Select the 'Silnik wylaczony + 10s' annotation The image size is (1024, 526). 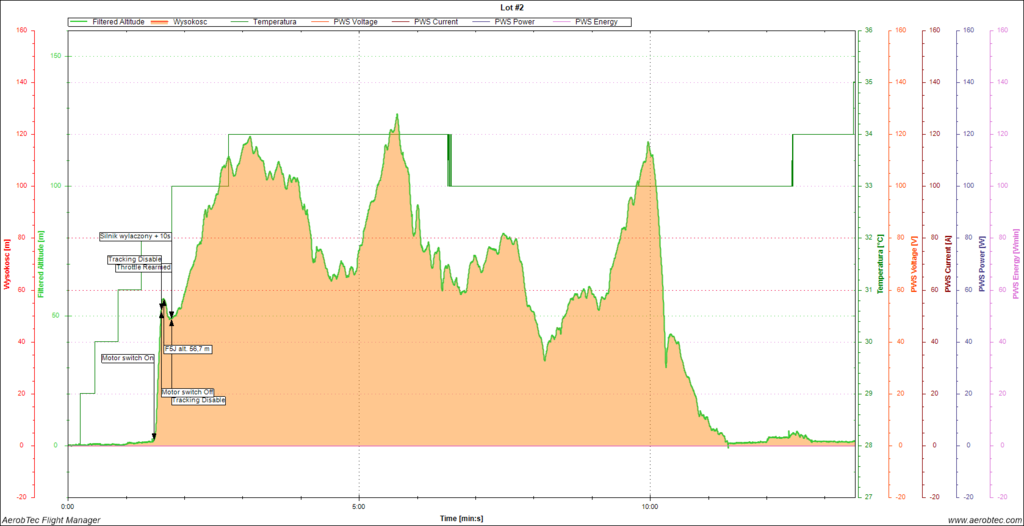136,236
